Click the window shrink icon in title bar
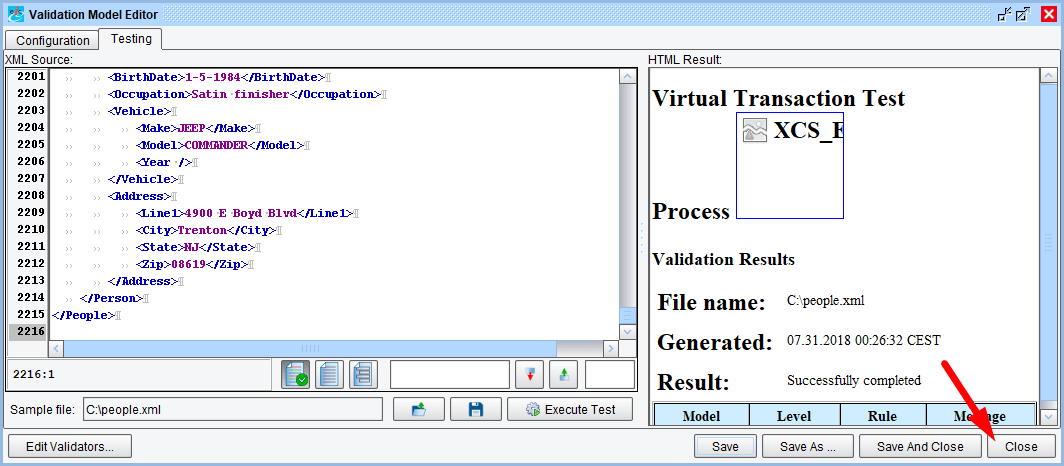Viewport: 1064px width, 466px height. click(x=1005, y=14)
